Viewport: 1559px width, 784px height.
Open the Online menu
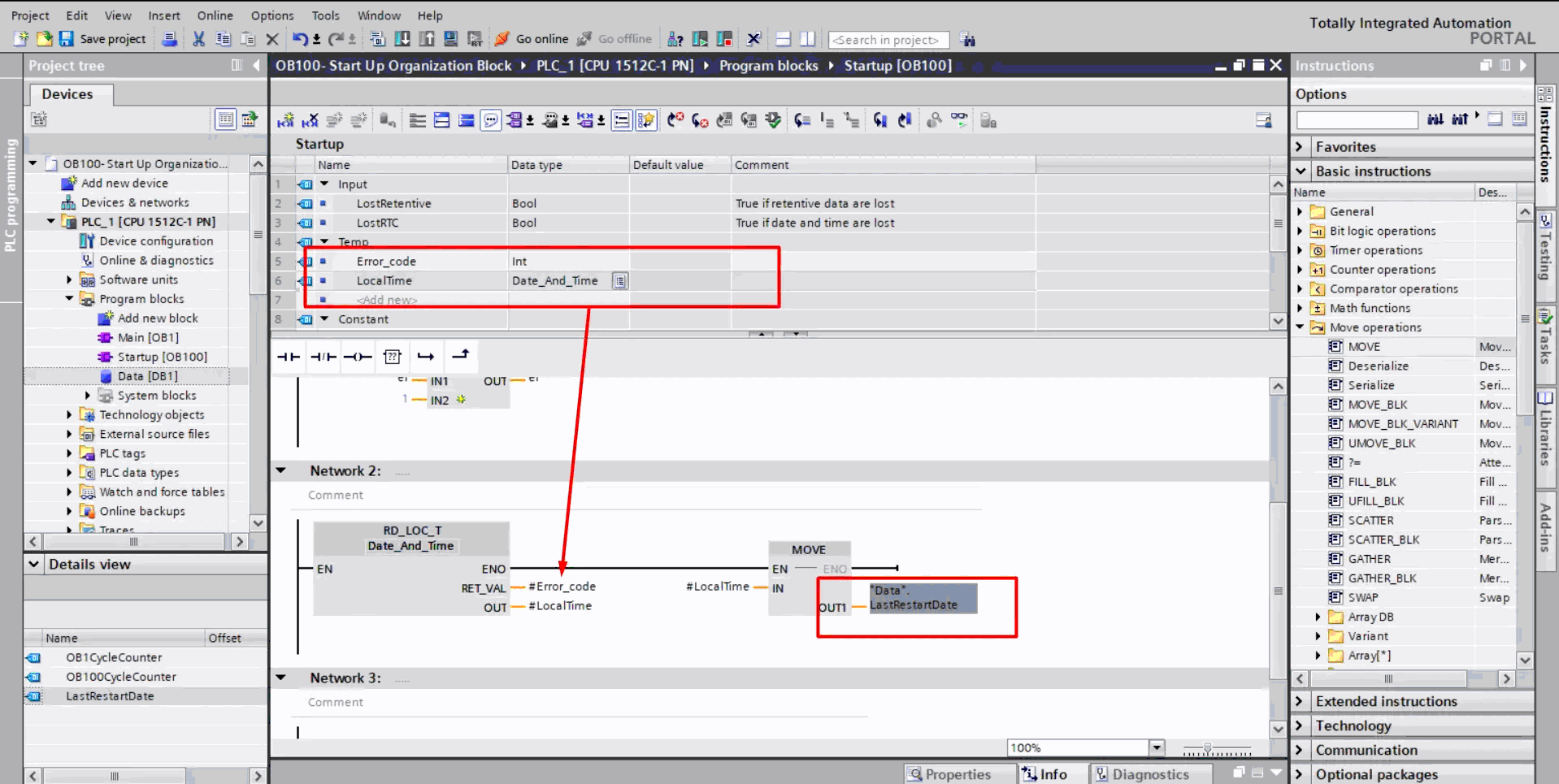215,15
